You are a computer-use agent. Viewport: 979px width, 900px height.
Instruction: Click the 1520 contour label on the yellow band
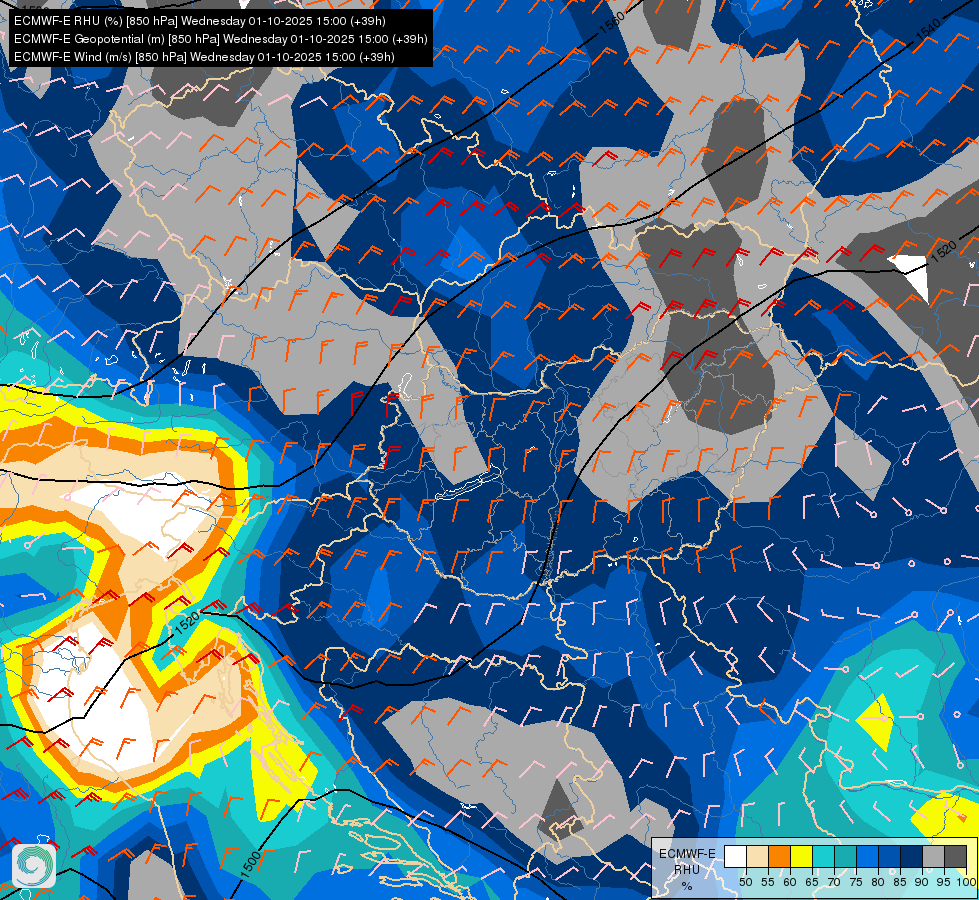pos(187,623)
